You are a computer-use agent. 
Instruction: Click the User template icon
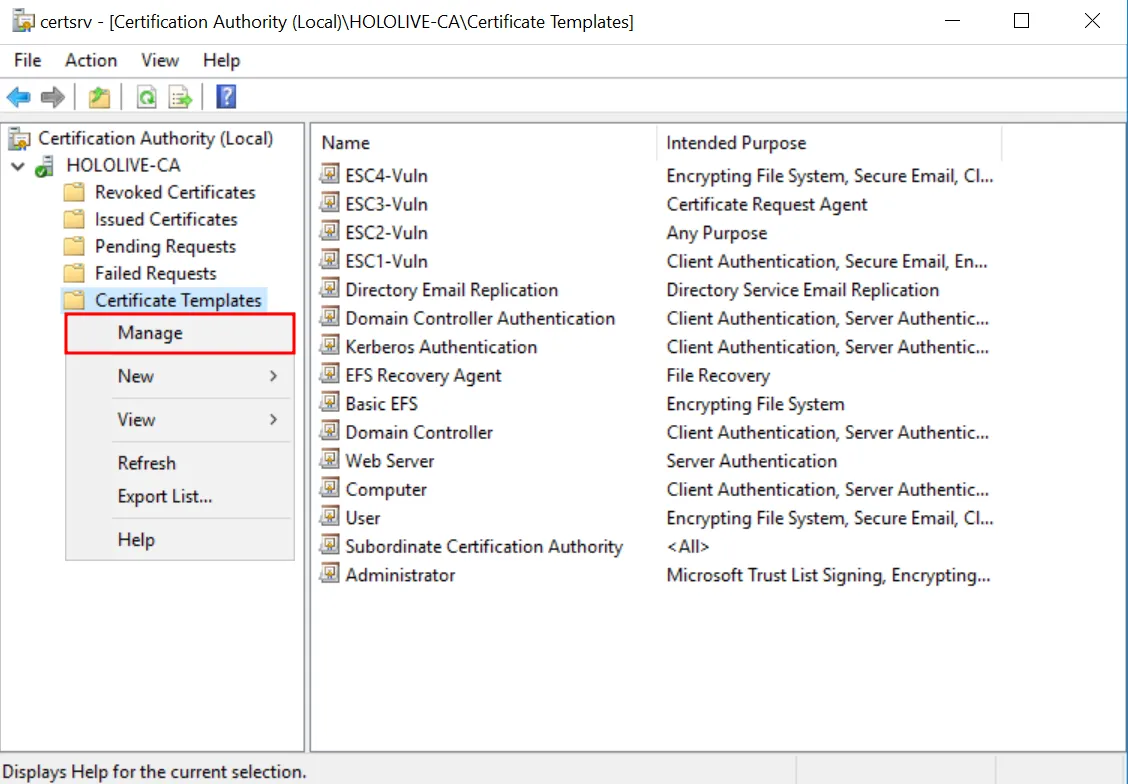pos(329,516)
